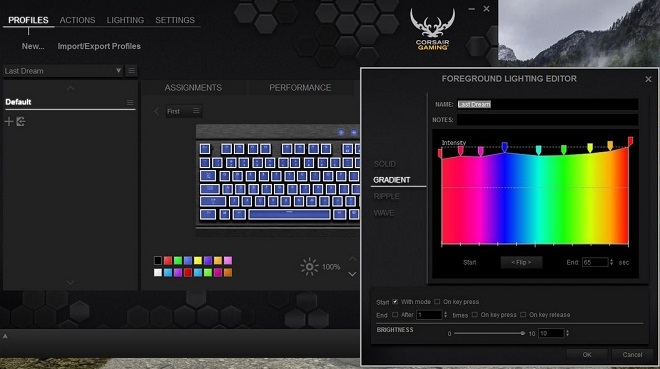660x369 pixels.
Task: Switch to the PROFILES tab
Action: click(28, 20)
